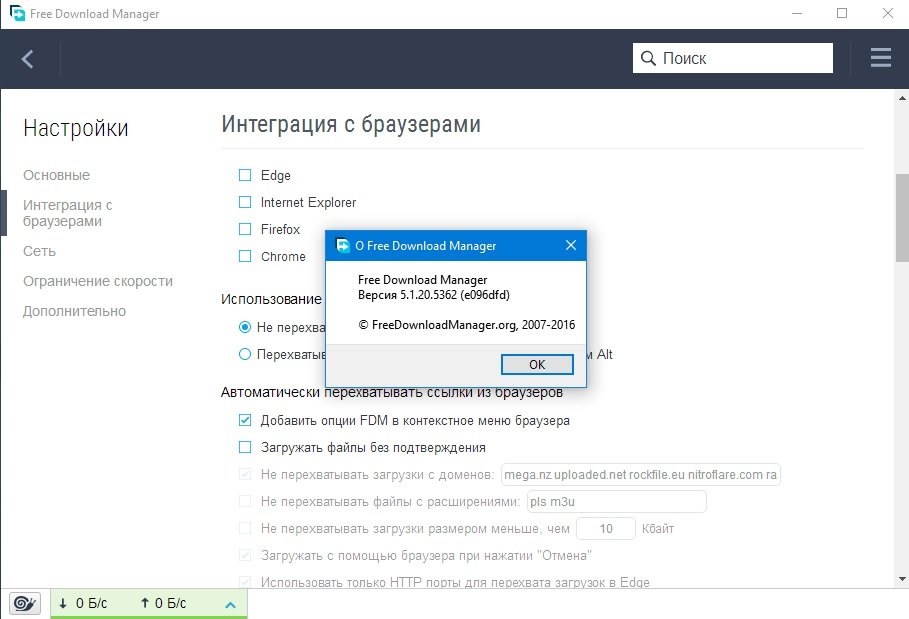This screenshot has width=909, height=619.
Task: Toggle snail mode icon in status bar
Action: [x=24, y=603]
